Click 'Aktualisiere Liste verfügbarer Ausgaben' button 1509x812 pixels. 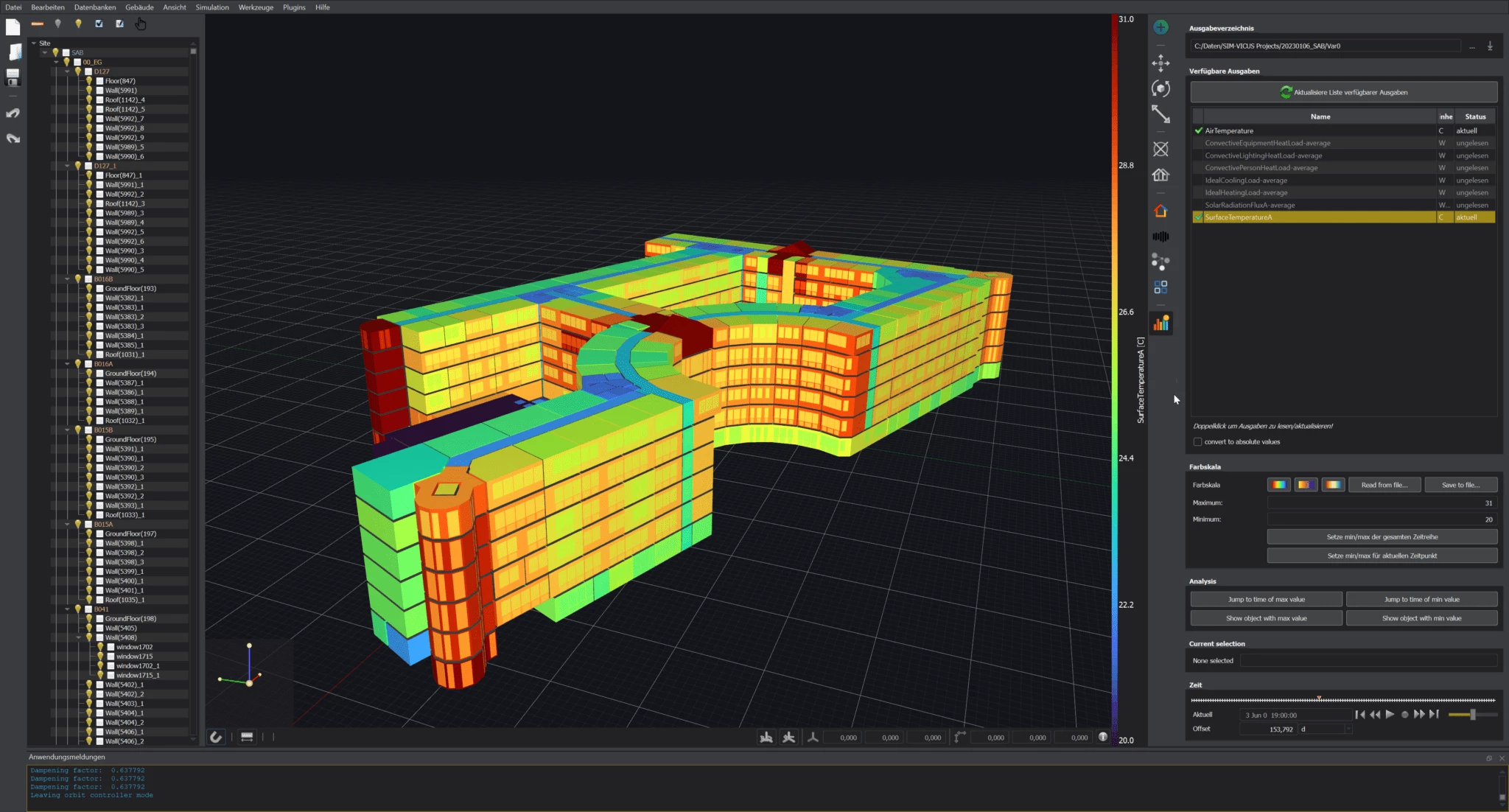pyautogui.click(x=1344, y=92)
